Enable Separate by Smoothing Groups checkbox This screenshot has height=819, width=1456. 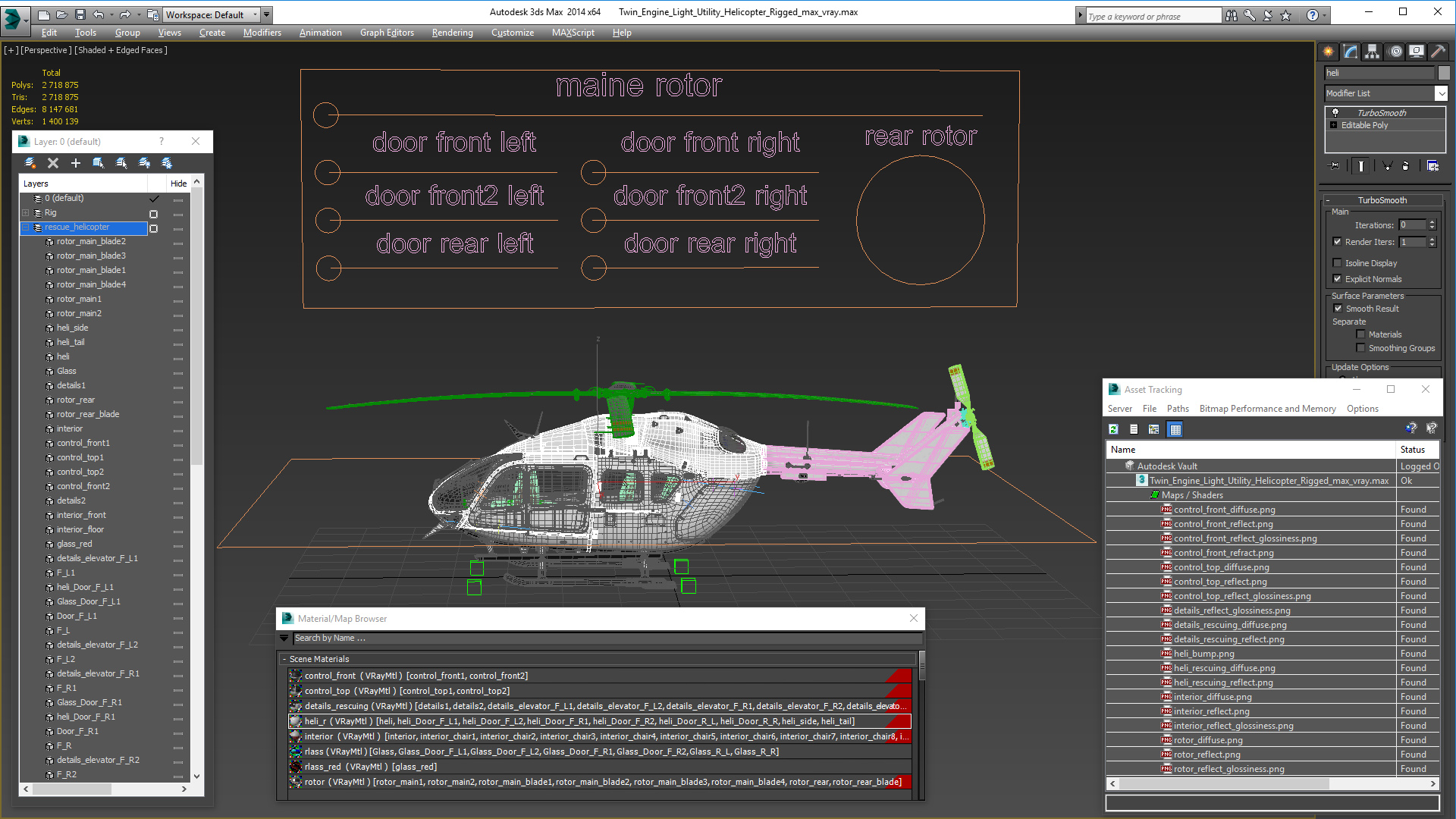[x=1360, y=348]
